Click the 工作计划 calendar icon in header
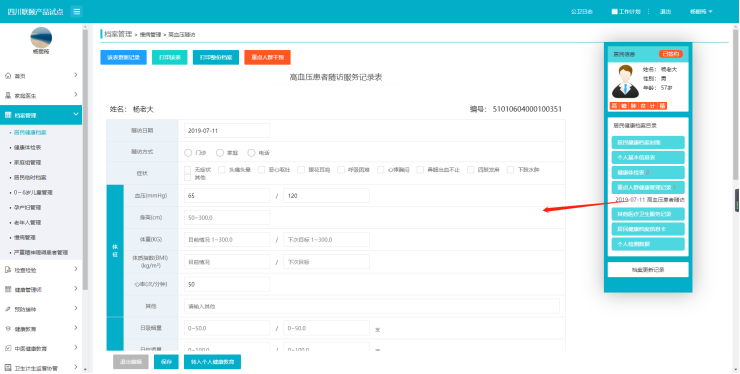The height and width of the screenshot is (374, 740). coord(614,11)
